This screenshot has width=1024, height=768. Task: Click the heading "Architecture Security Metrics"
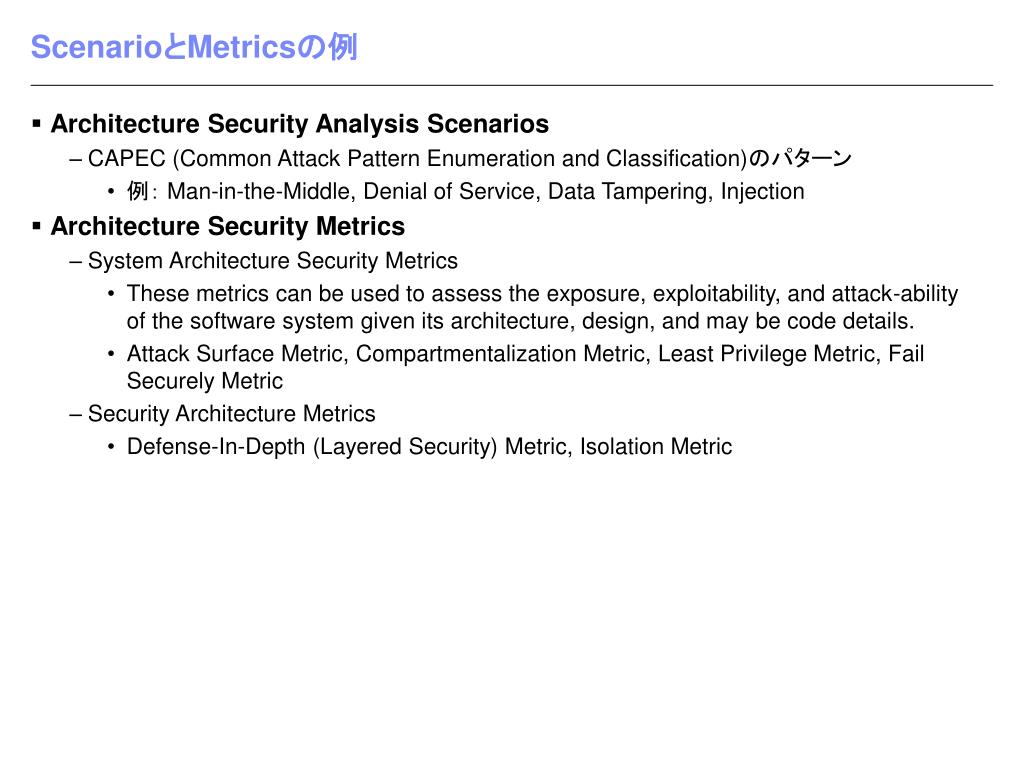227,227
